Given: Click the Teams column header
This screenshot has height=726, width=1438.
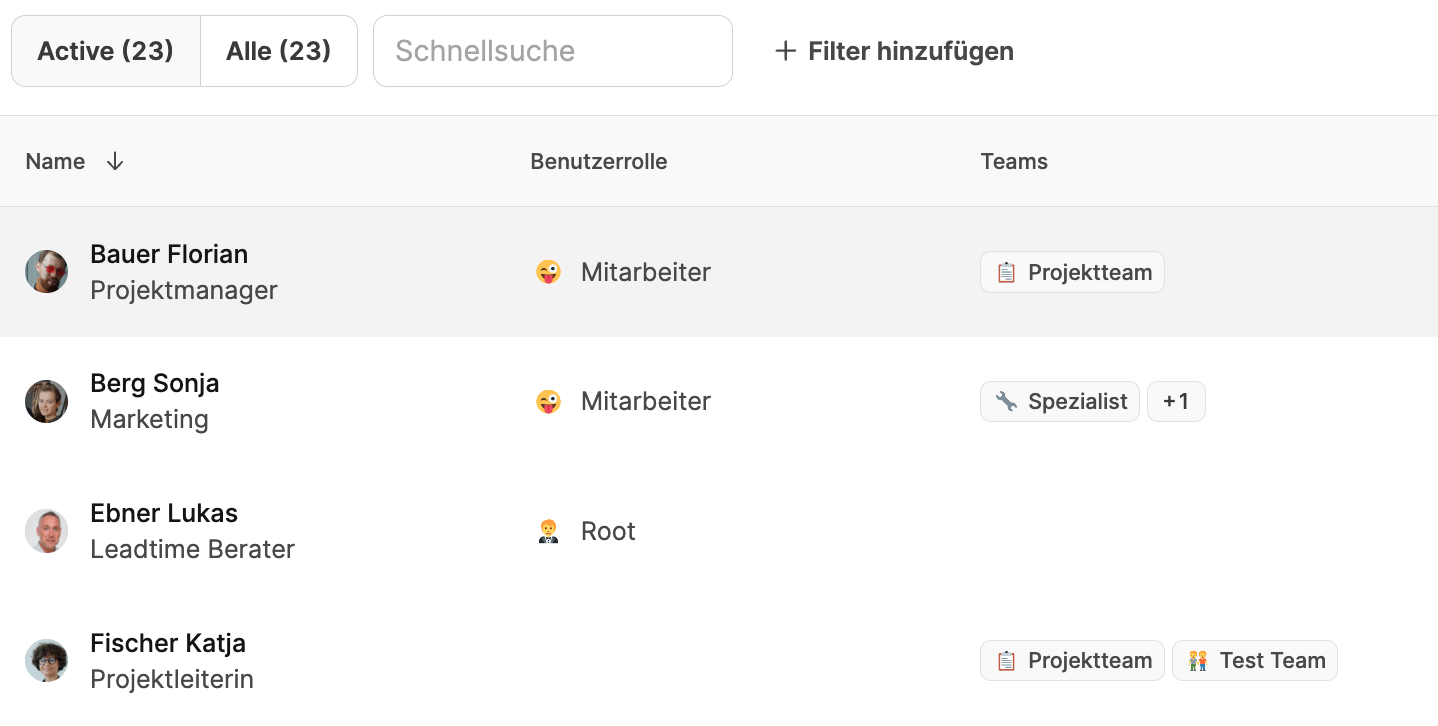Looking at the screenshot, I should (1014, 162).
